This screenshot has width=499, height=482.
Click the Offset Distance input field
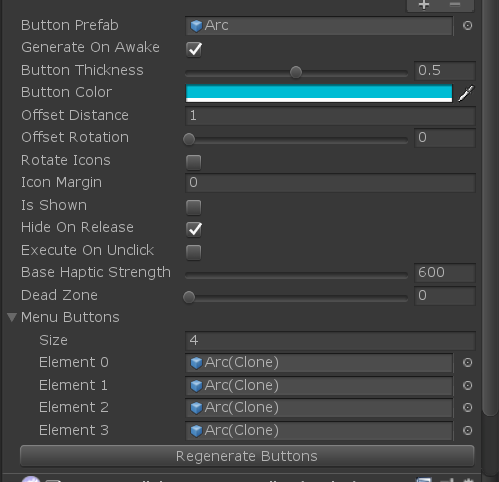click(x=330, y=116)
